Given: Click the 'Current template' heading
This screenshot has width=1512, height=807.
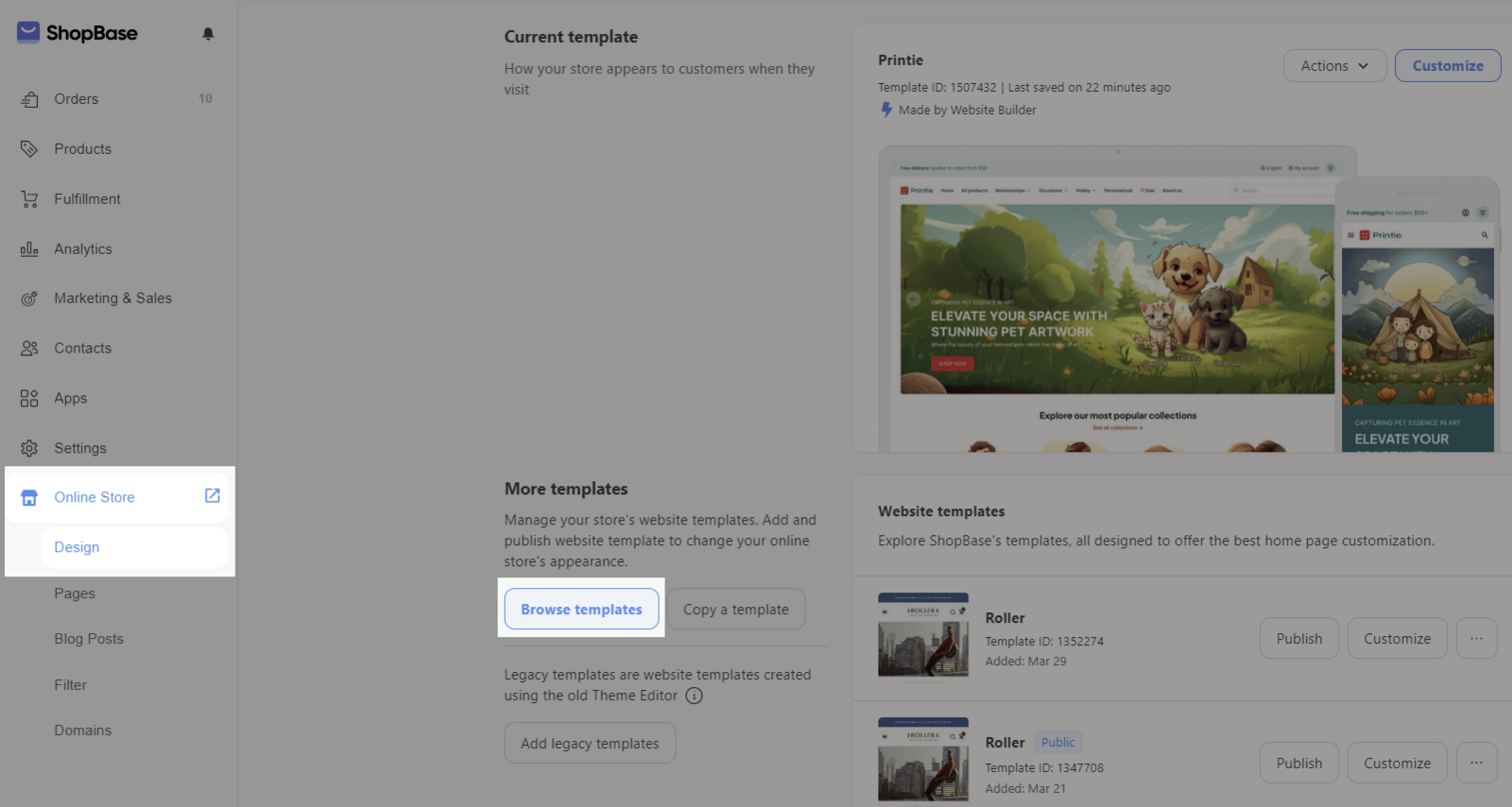Looking at the screenshot, I should (571, 37).
